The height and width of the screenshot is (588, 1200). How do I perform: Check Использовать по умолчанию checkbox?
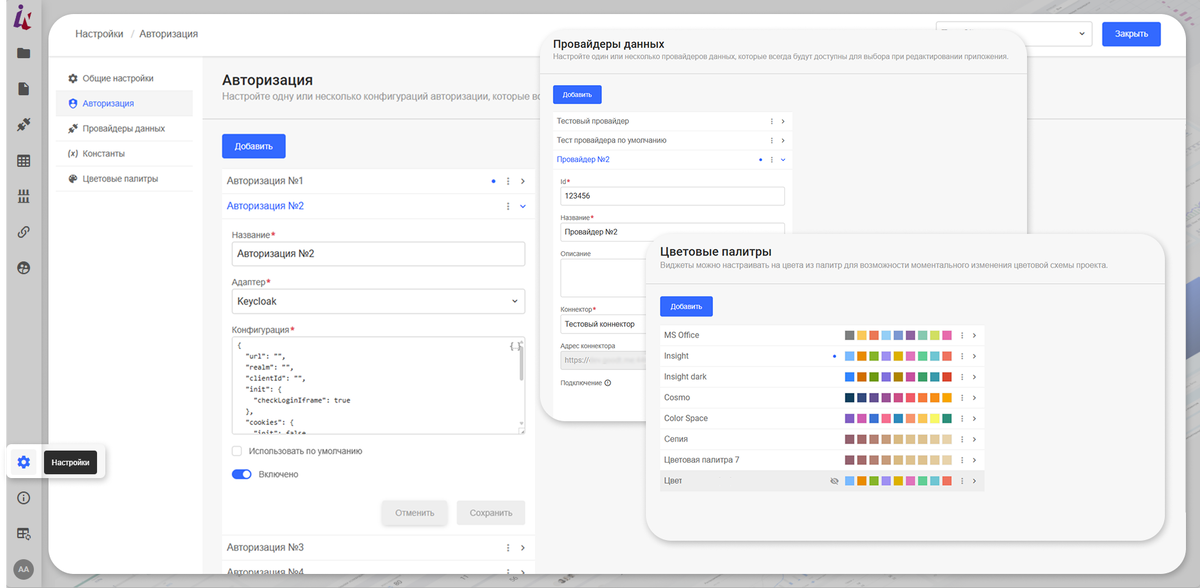coord(237,451)
